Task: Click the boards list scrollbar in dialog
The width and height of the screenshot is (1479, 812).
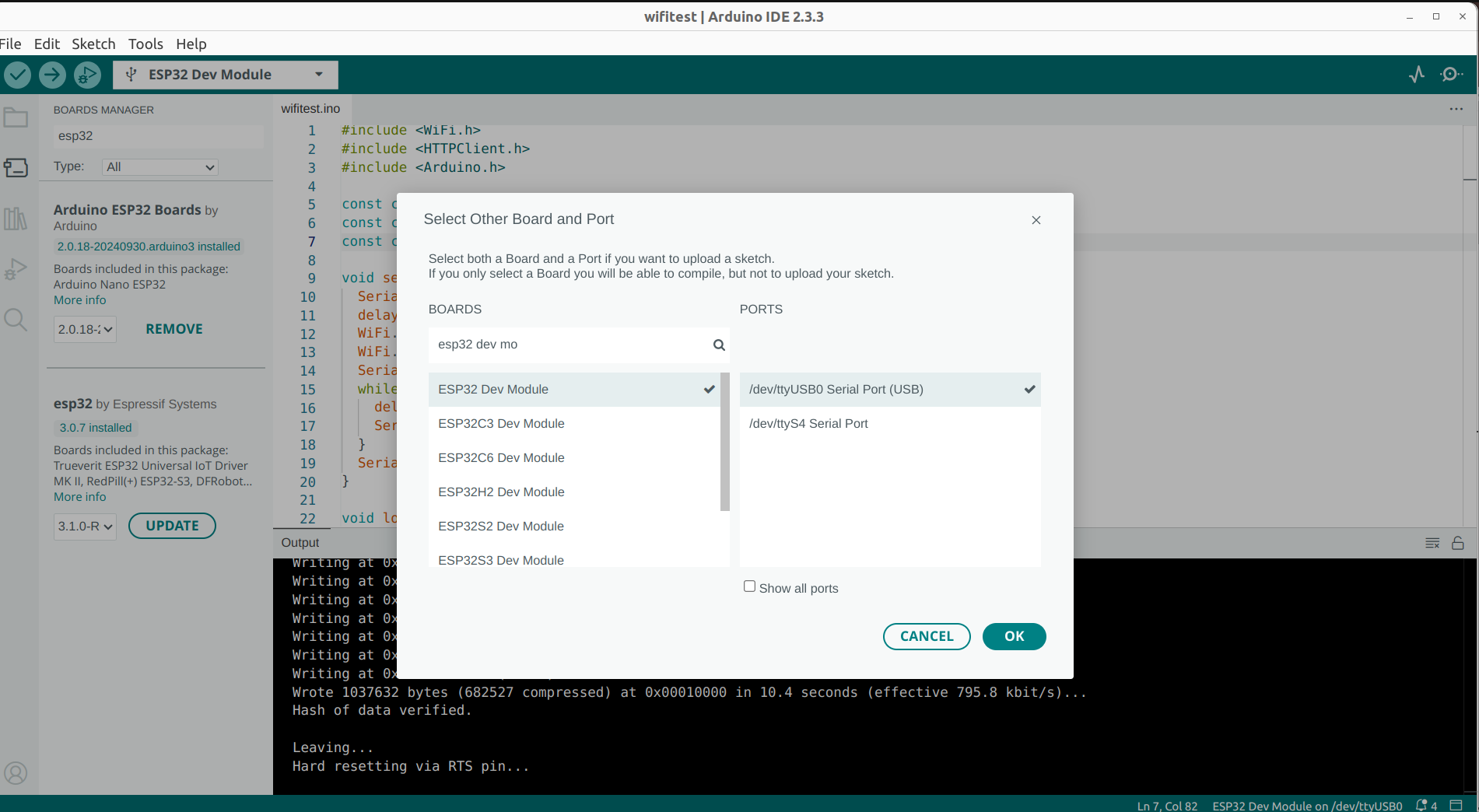Action: pyautogui.click(x=725, y=442)
